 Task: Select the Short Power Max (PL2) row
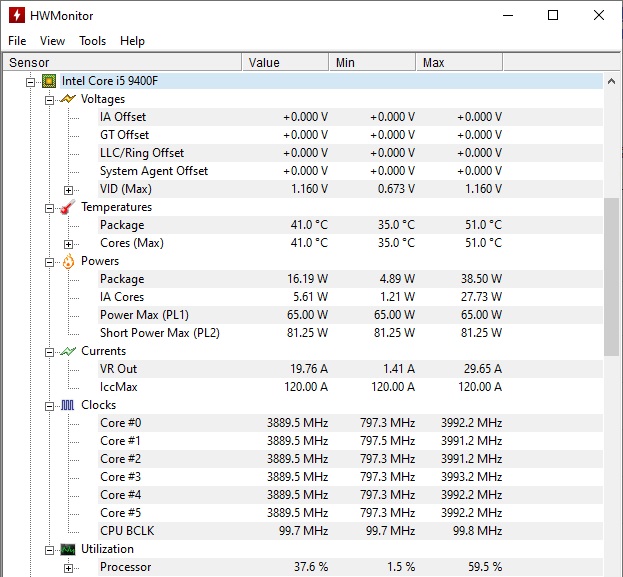point(351,333)
